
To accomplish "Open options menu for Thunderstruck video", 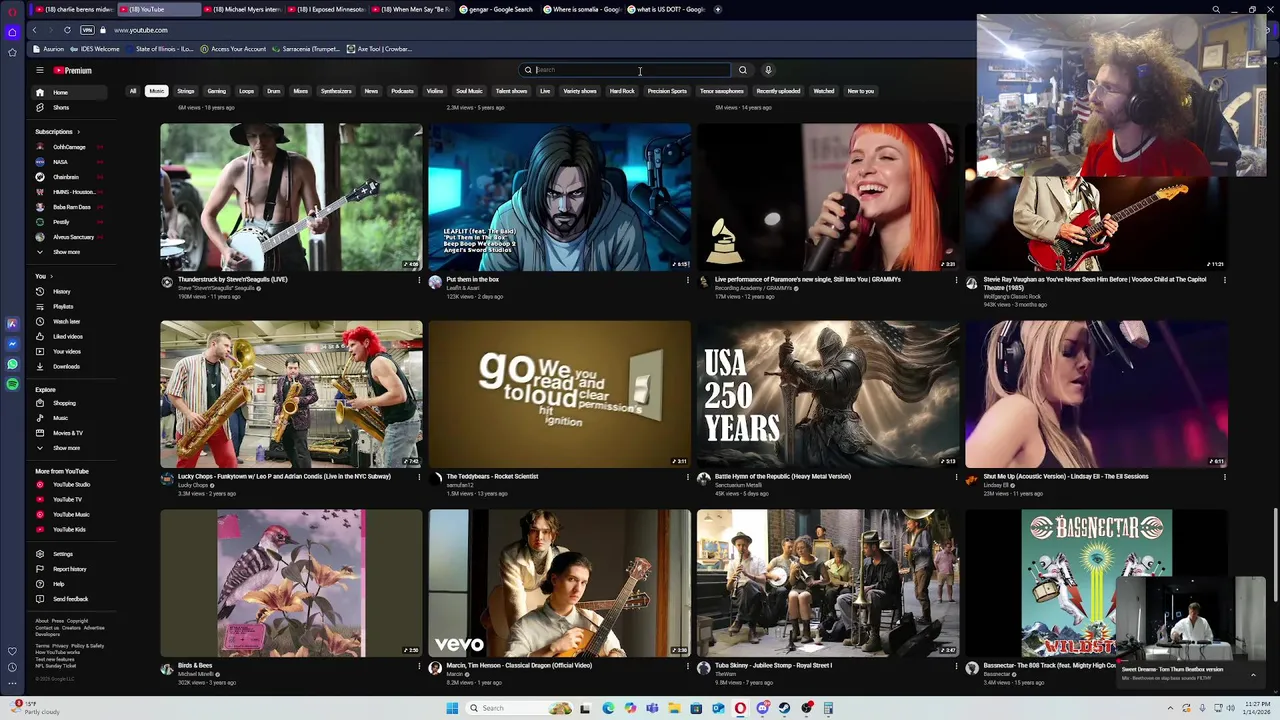I will point(419,280).
